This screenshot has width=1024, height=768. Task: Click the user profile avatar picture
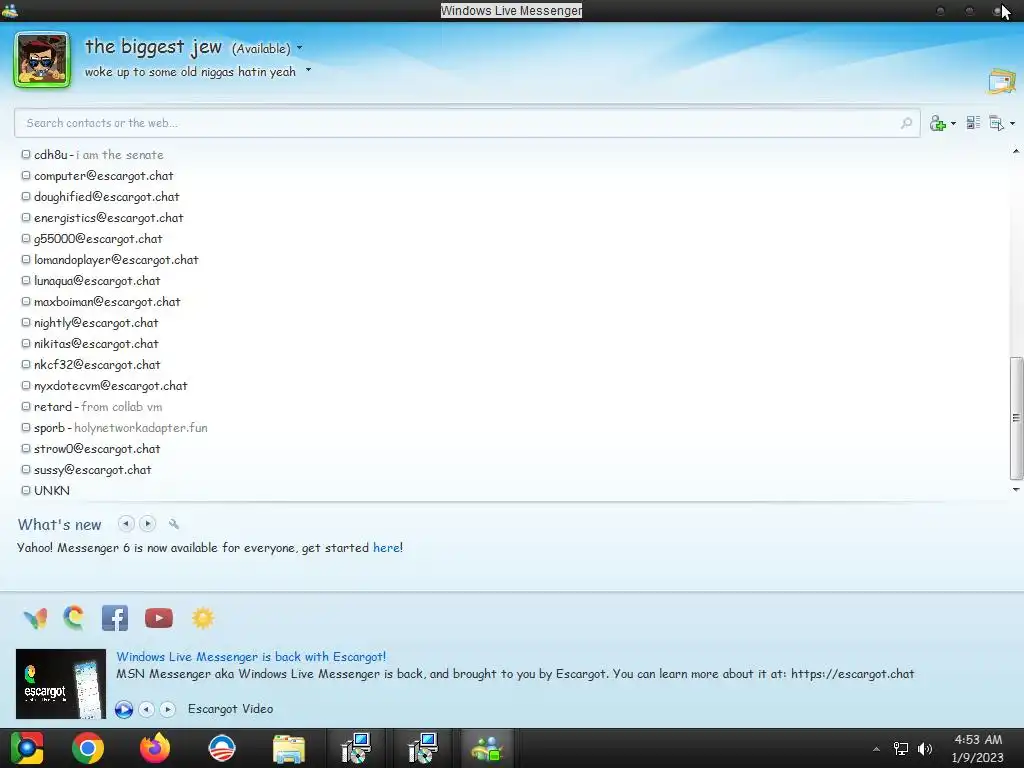[x=42, y=59]
